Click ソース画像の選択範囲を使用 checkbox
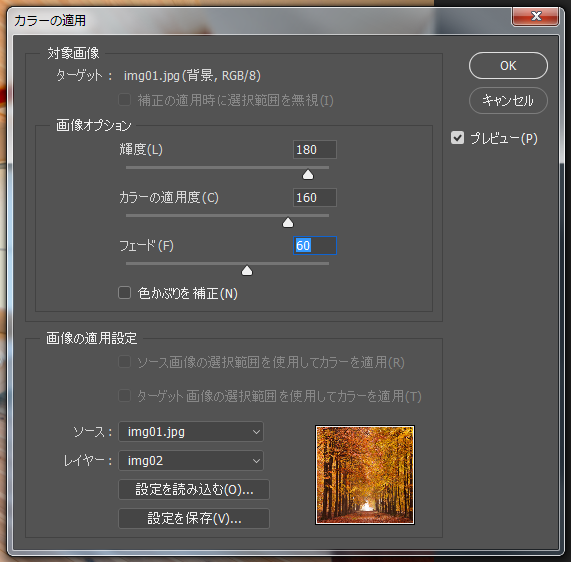The width and height of the screenshot is (571, 562). [x=125, y=362]
